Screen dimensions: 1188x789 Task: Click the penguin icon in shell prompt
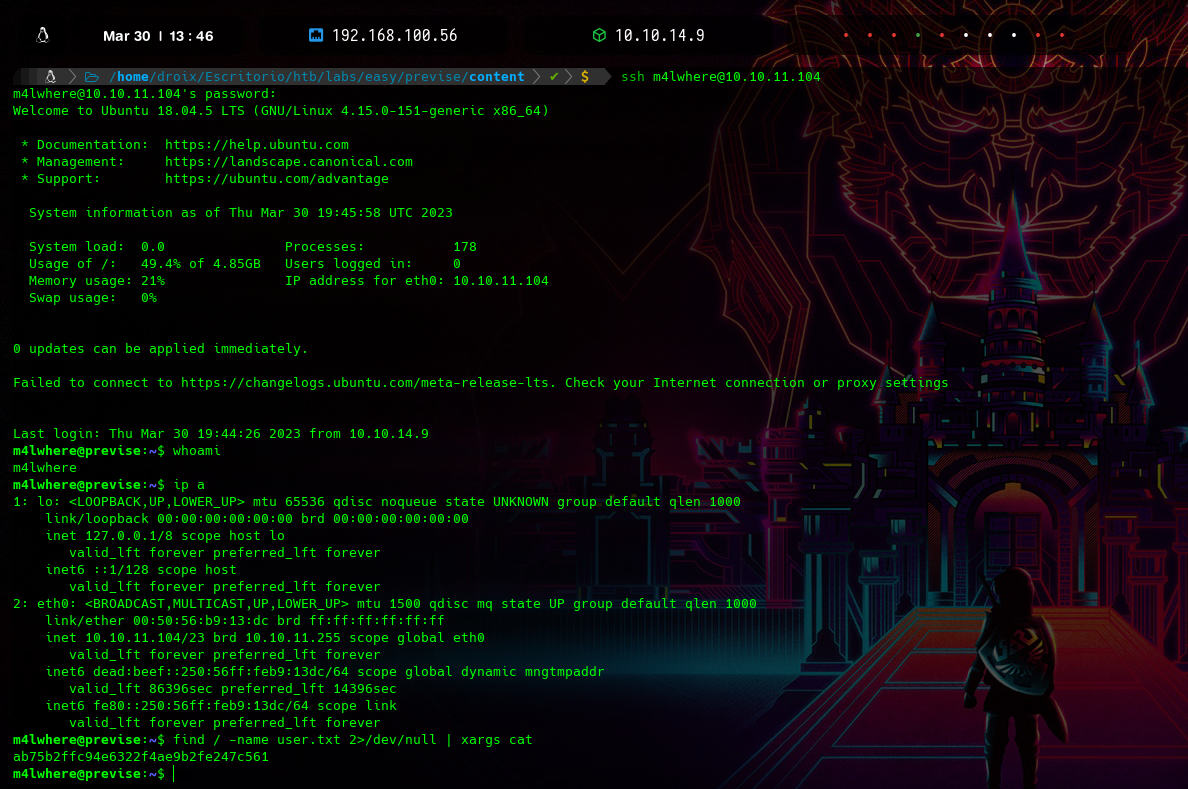click(x=50, y=77)
